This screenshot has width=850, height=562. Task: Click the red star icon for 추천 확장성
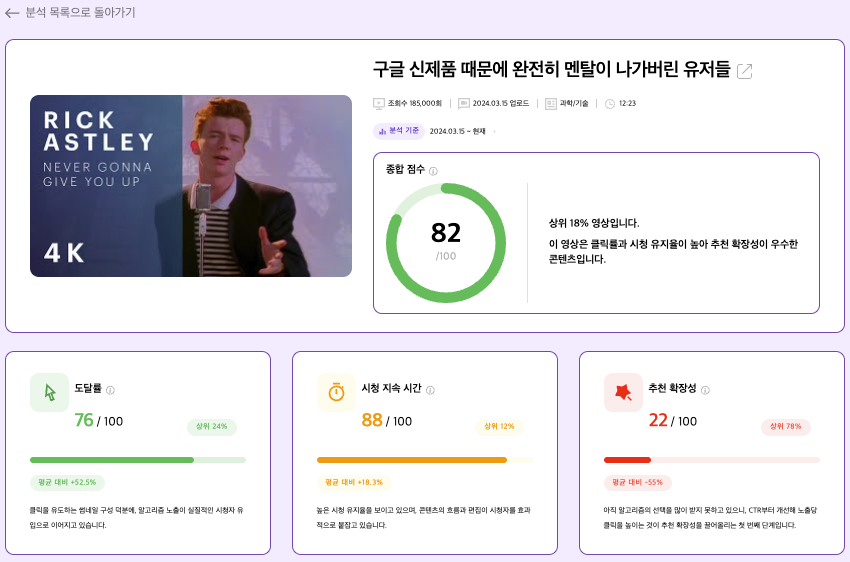click(x=623, y=392)
